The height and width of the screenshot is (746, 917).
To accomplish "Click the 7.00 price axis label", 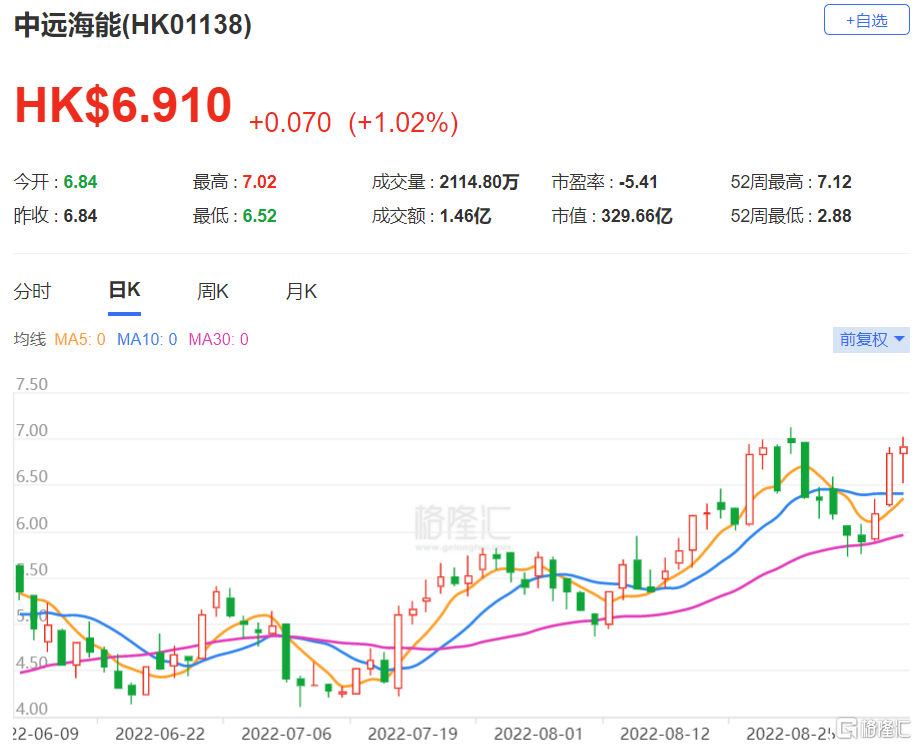I will pyautogui.click(x=32, y=430).
